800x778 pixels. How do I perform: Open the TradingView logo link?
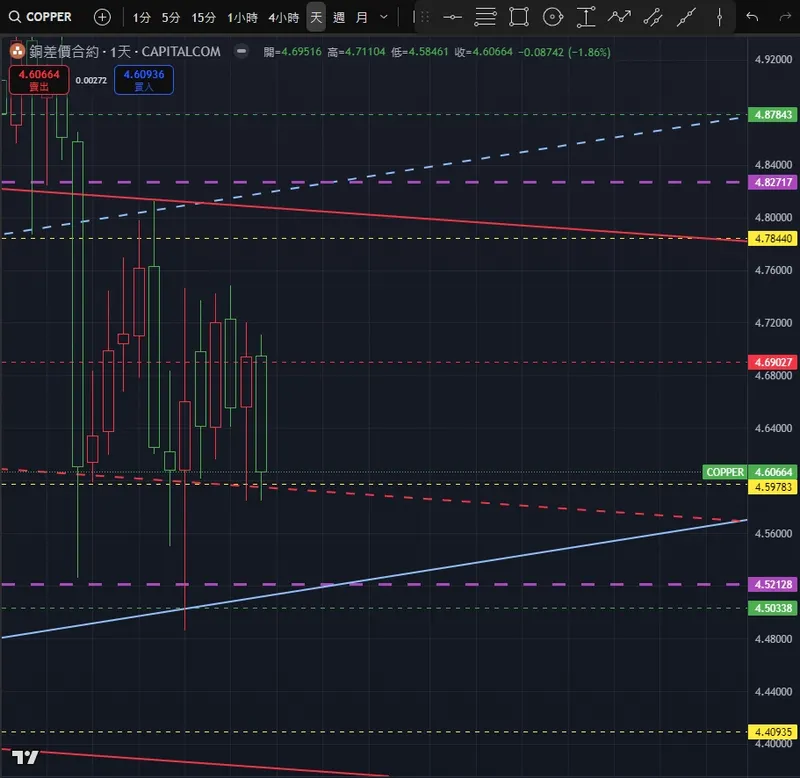[x=25, y=757]
